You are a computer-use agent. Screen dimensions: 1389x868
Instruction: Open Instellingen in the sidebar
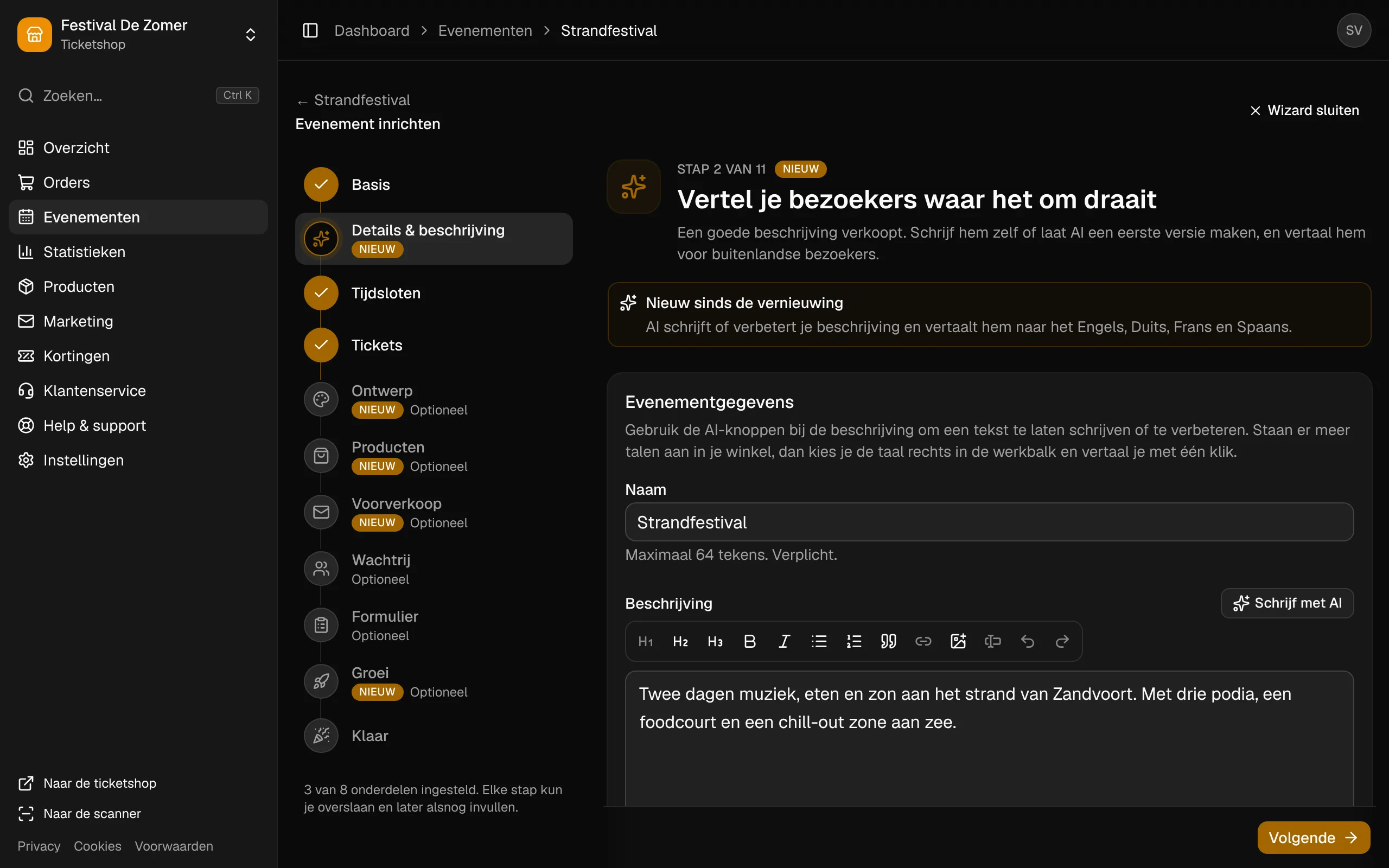[138, 461]
